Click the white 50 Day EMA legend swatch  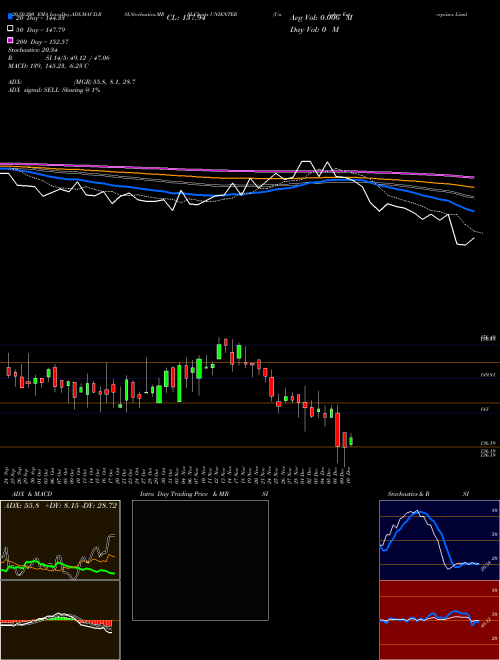10,29
